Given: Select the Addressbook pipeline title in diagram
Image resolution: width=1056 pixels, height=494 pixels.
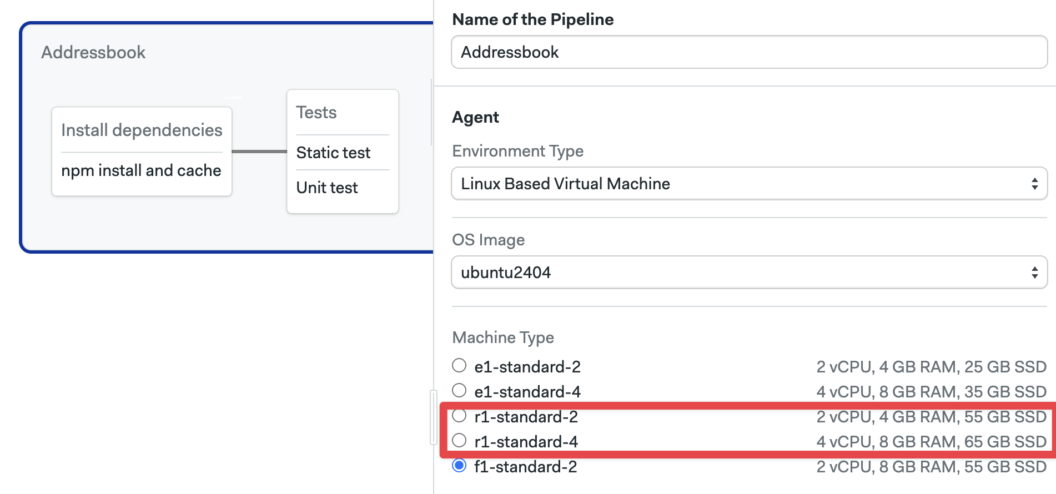Looking at the screenshot, I should 93,52.
